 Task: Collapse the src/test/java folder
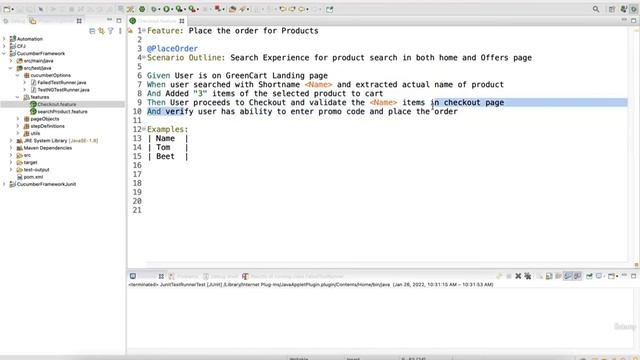coord(11,68)
